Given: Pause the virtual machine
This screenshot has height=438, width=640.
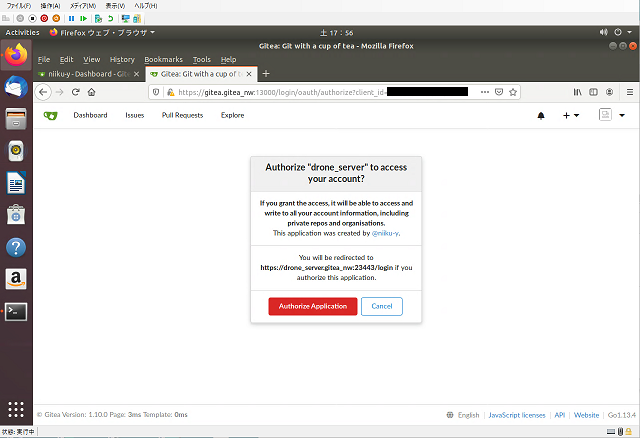Looking at the screenshot, I should point(71,18).
